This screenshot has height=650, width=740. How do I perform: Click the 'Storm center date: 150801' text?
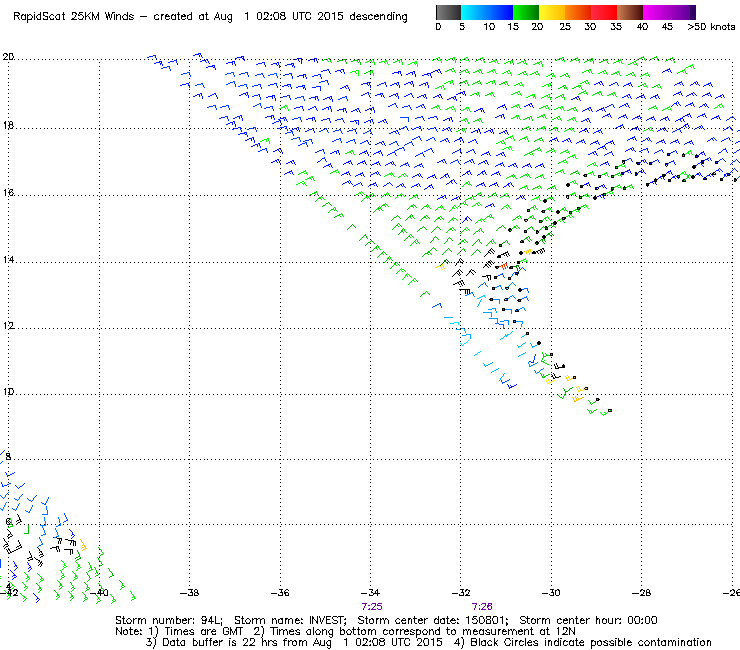click(433, 620)
